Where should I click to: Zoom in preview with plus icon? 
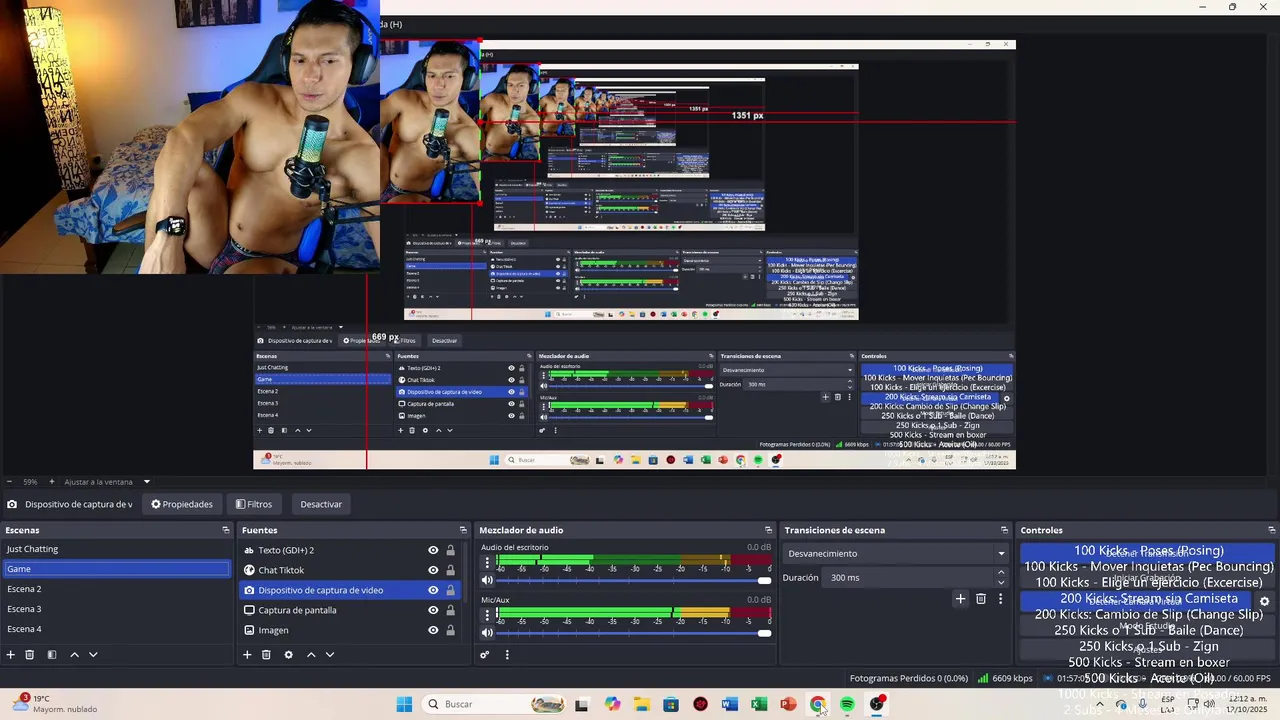[x=52, y=482]
